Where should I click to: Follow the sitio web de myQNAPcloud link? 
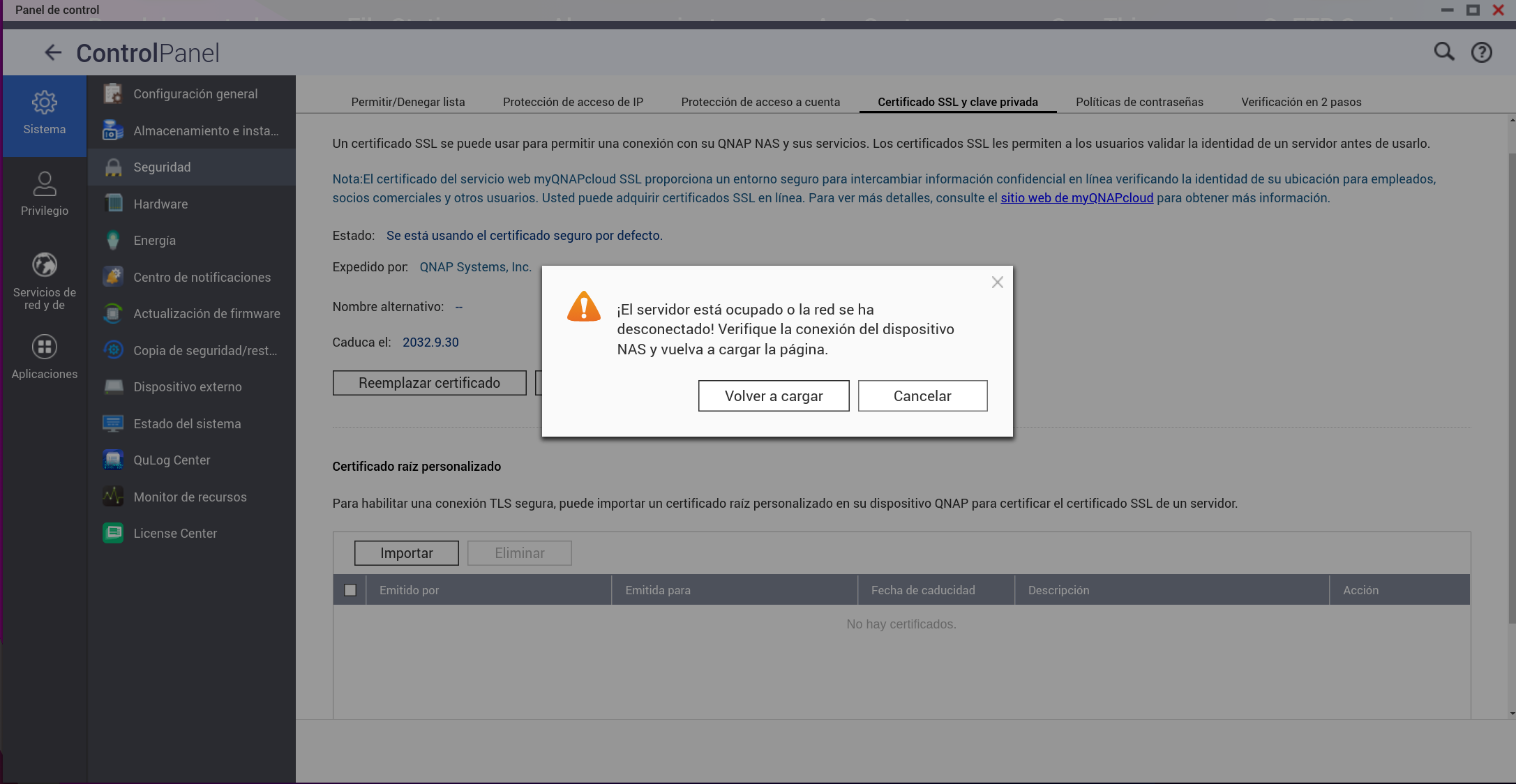[x=1076, y=198]
